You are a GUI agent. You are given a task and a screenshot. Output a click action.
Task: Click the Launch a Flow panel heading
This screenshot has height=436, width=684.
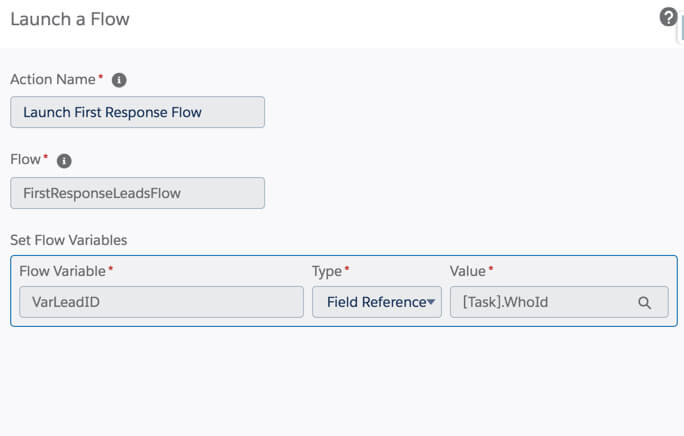pos(69,19)
